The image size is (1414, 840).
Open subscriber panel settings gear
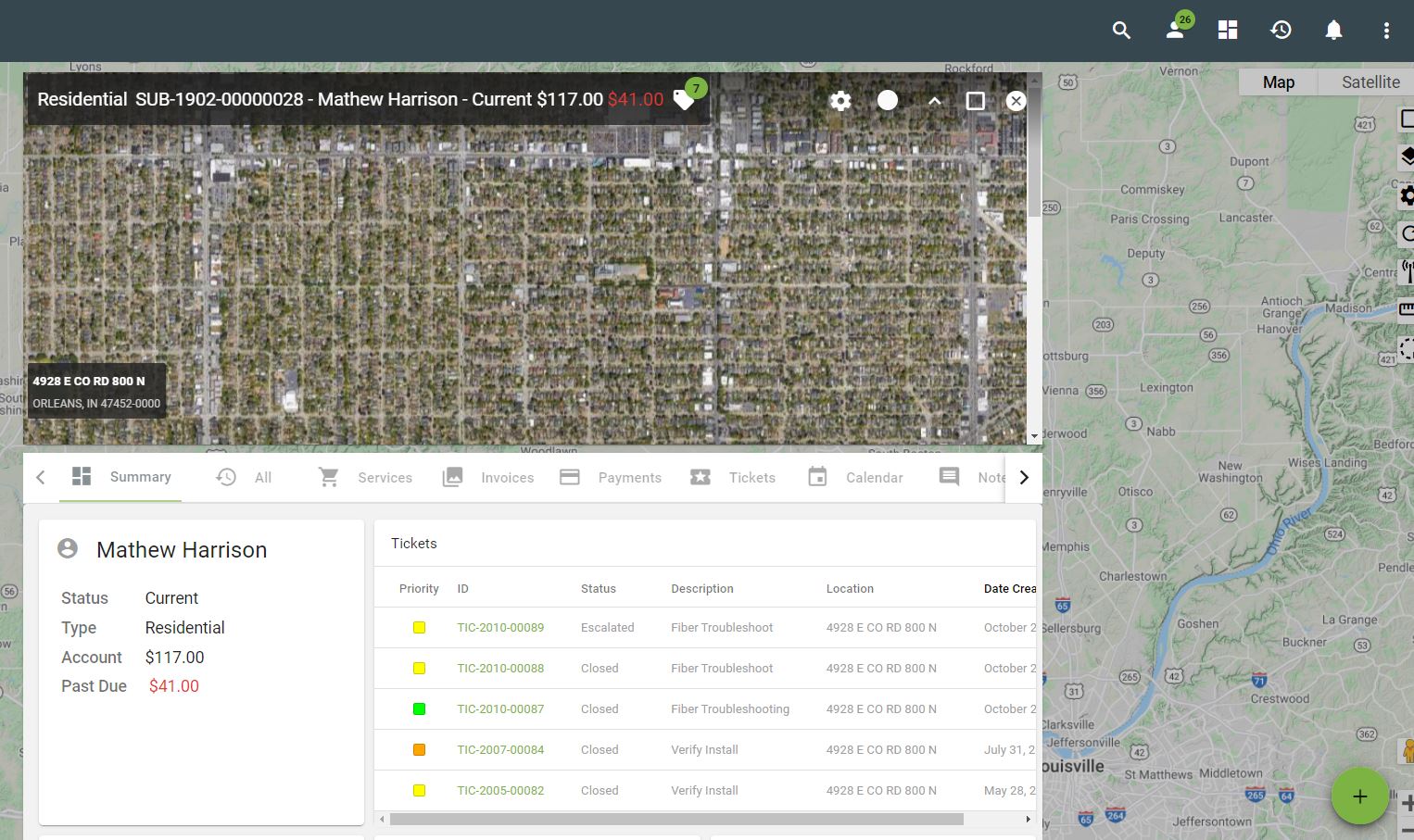(840, 100)
